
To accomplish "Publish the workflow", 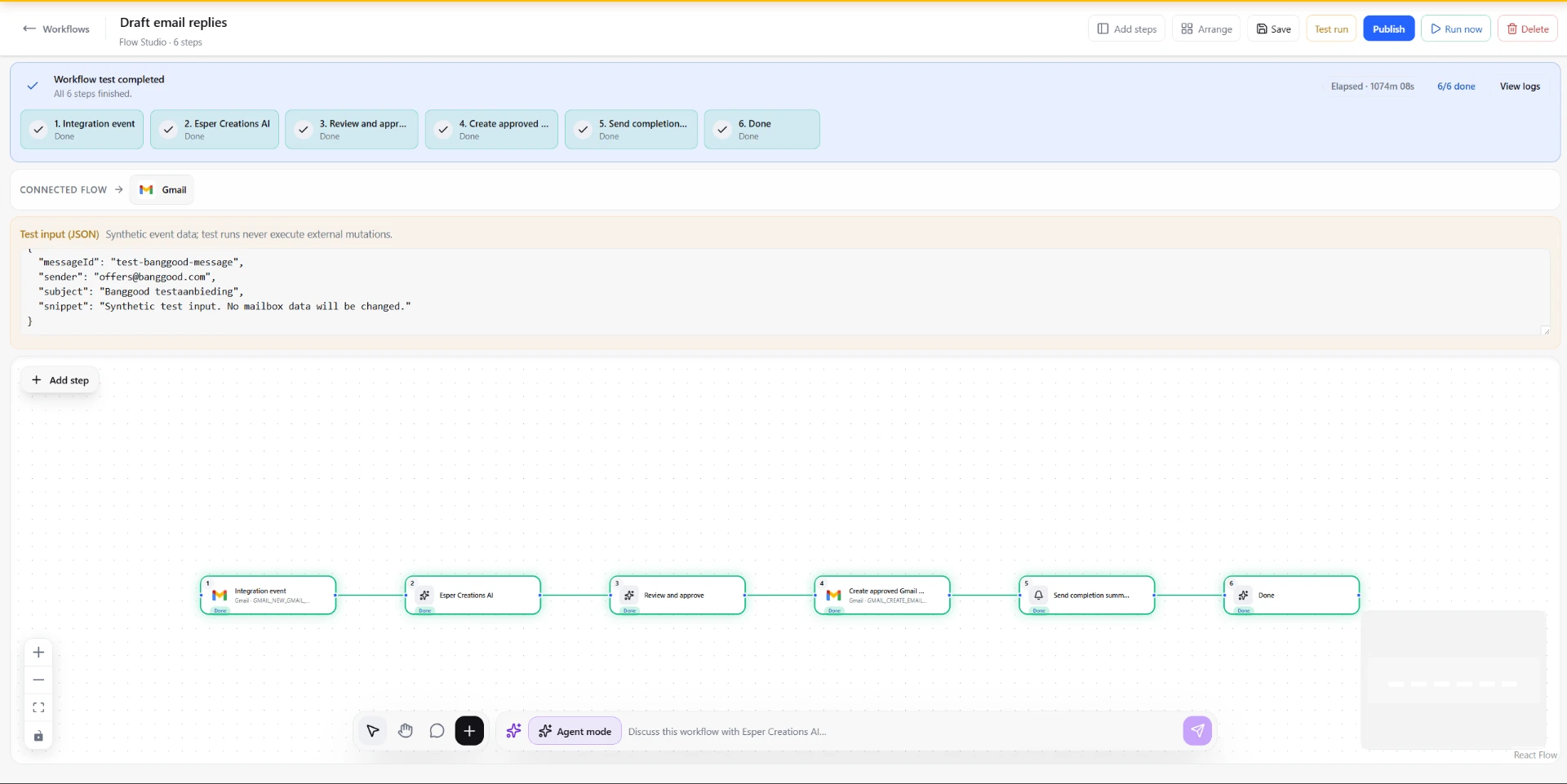I will (1388, 29).
